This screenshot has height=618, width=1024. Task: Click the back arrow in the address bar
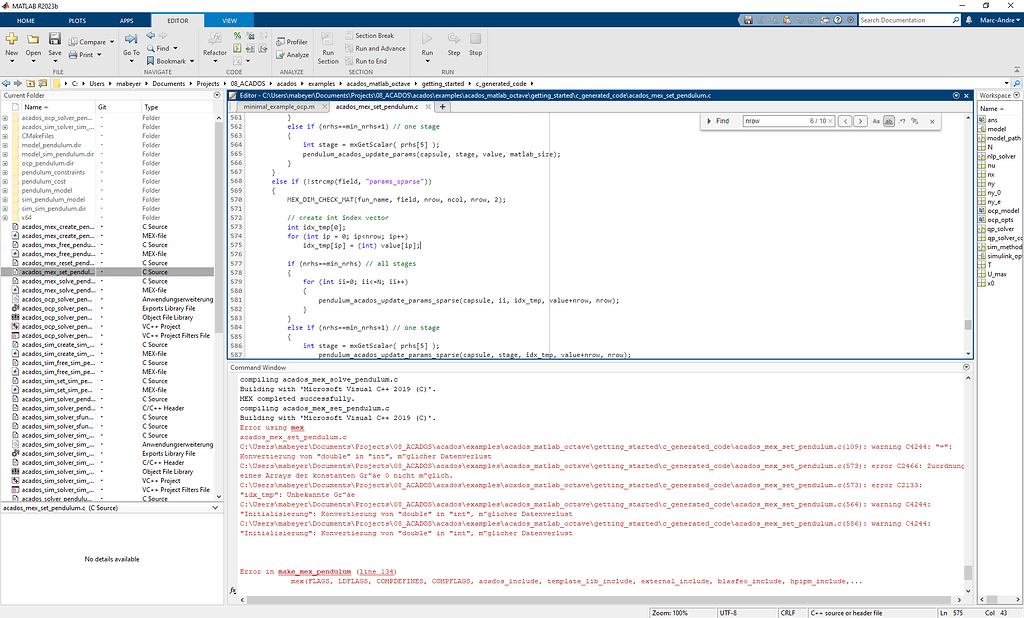(6, 84)
